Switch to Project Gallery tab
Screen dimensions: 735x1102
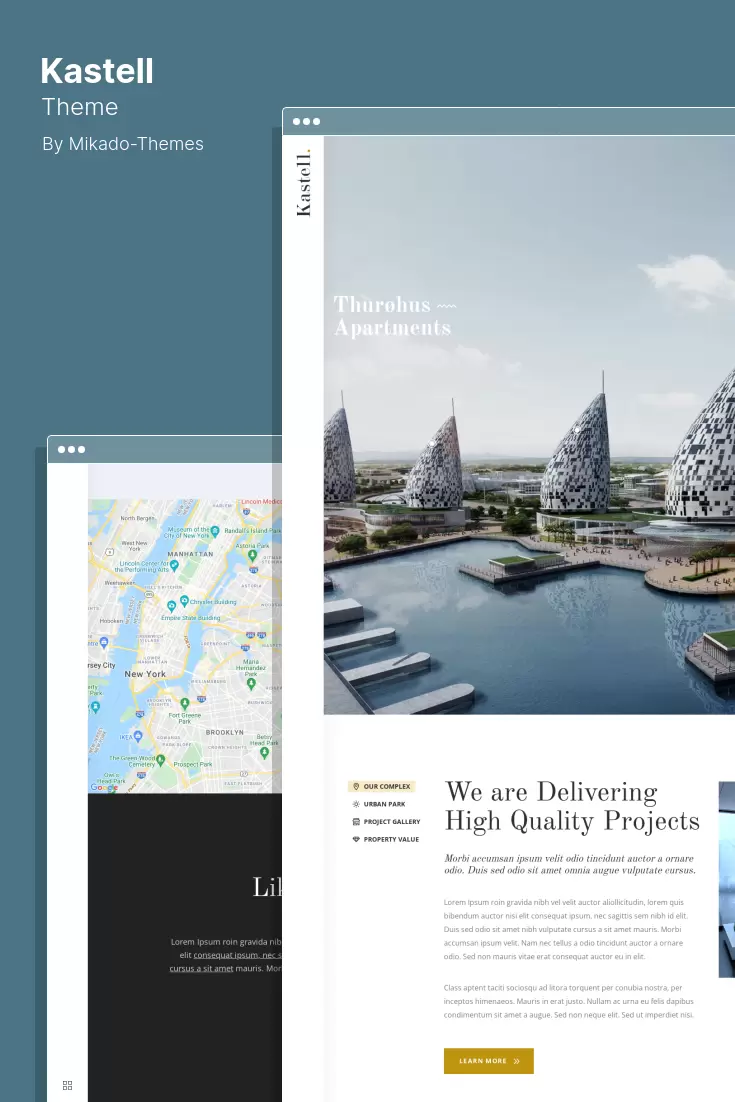click(x=386, y=822)
